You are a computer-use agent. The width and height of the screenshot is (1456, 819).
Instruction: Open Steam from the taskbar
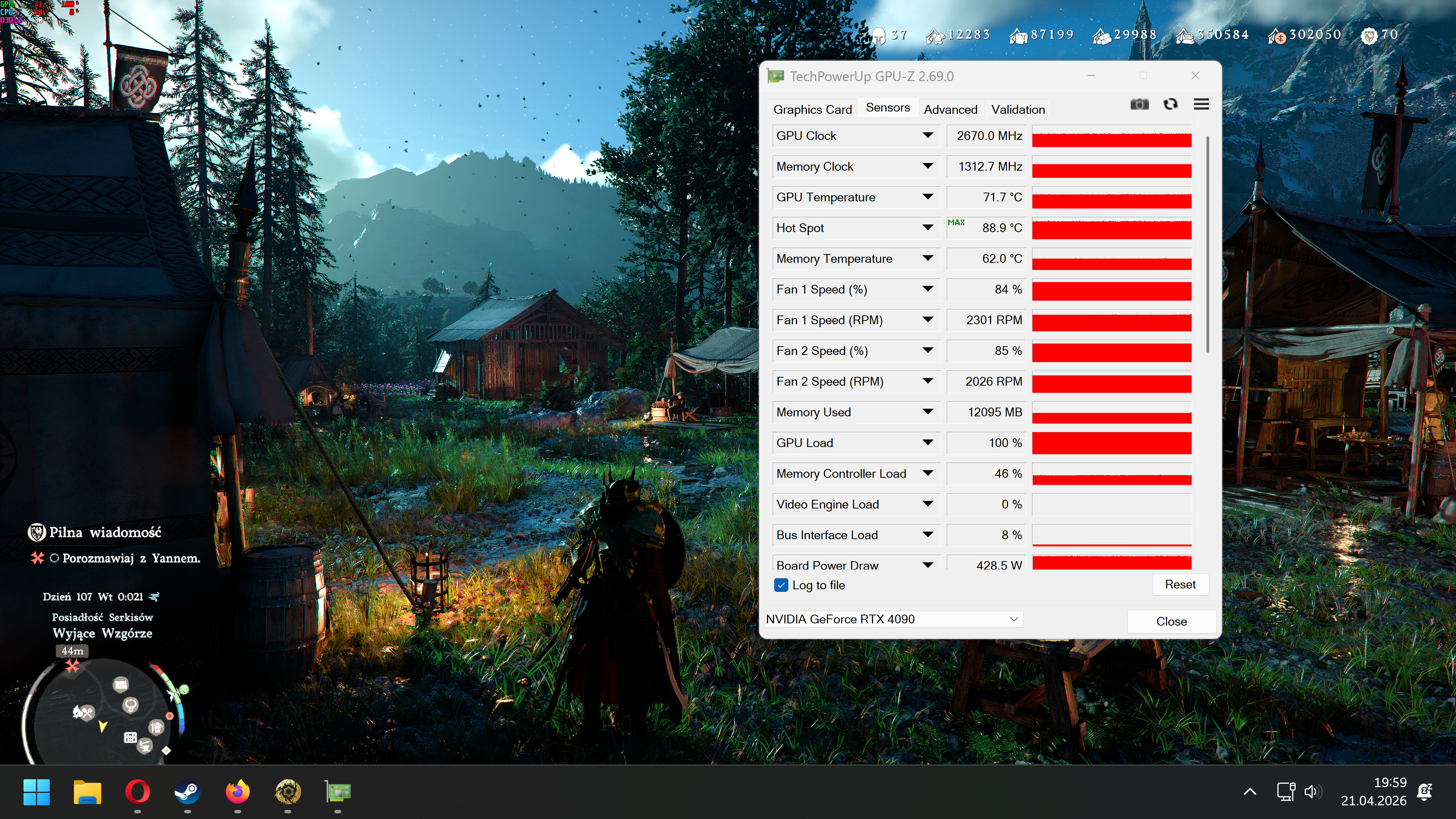click(187, 792)
